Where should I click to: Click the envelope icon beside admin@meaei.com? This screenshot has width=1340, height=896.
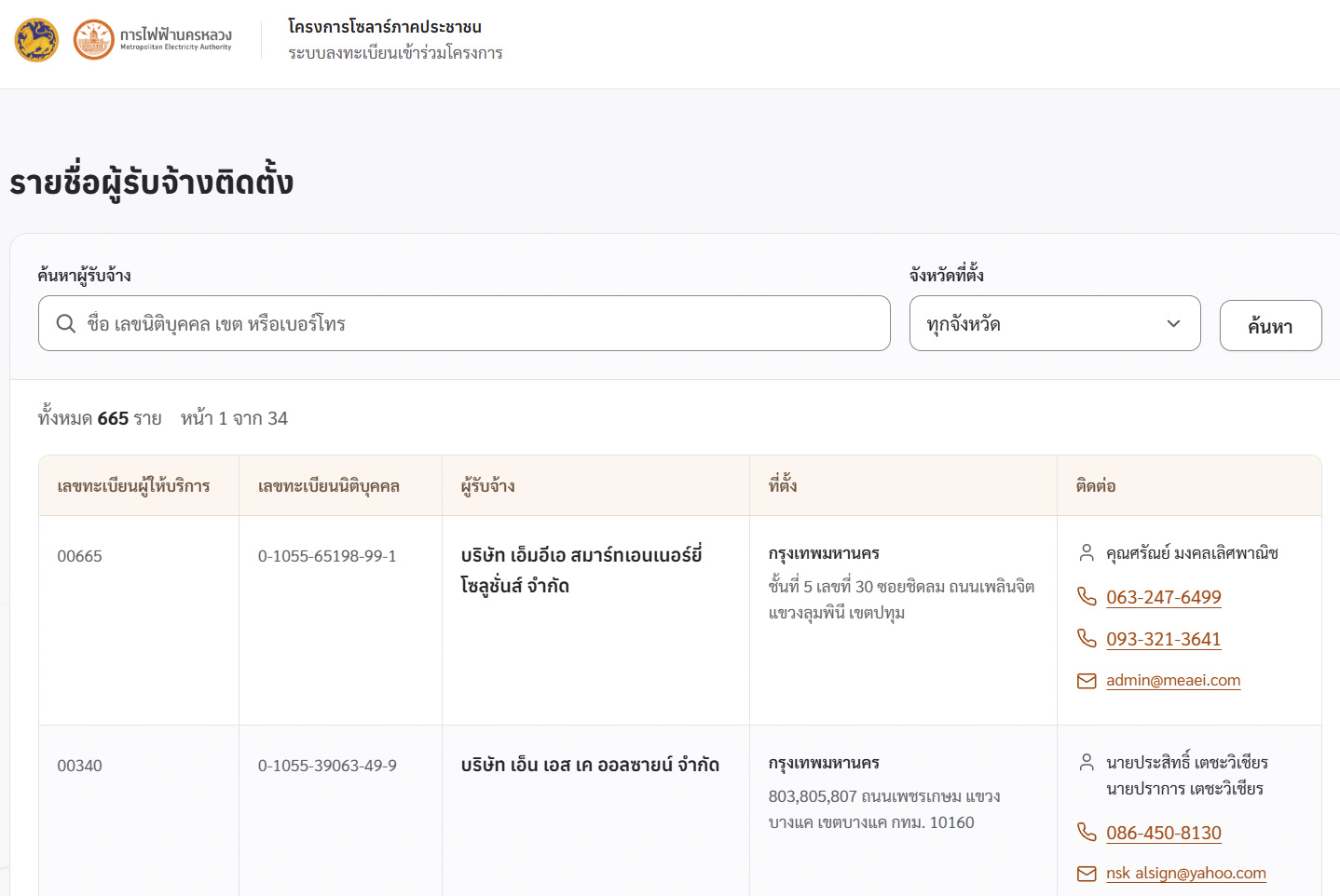pos(1087,681)
